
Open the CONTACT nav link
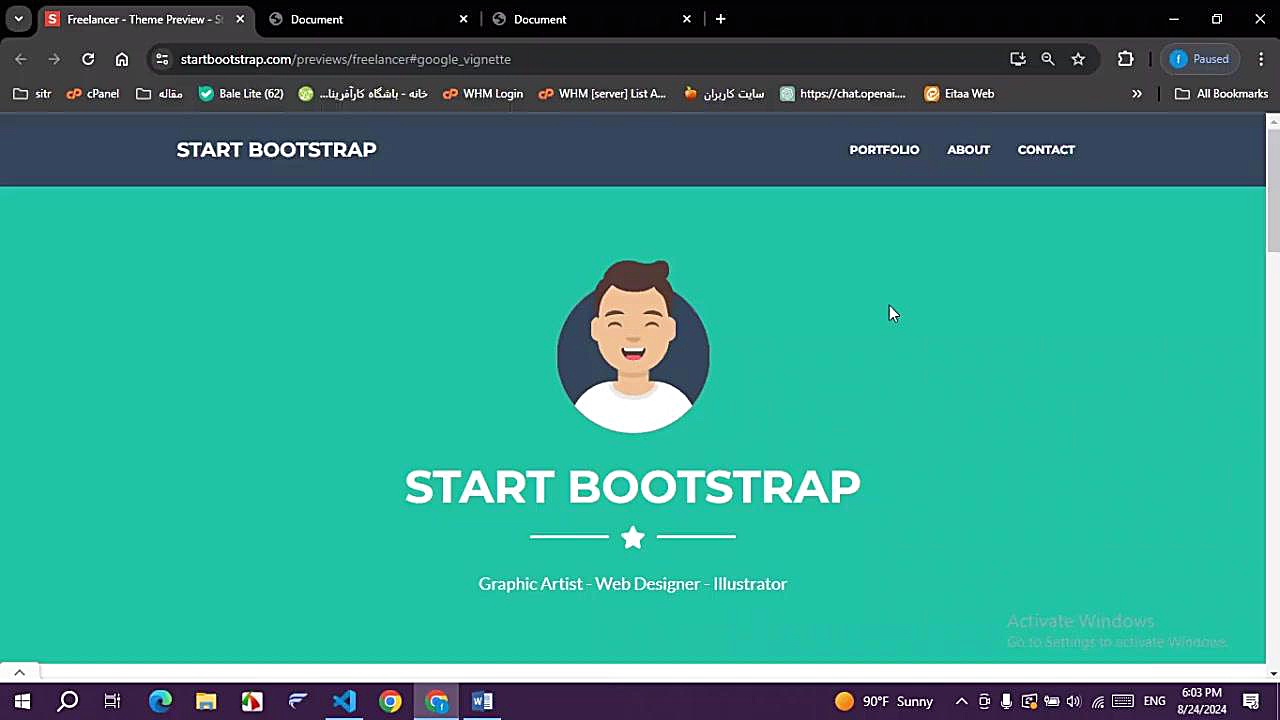pyautogui.click(x=1046, y=150)
